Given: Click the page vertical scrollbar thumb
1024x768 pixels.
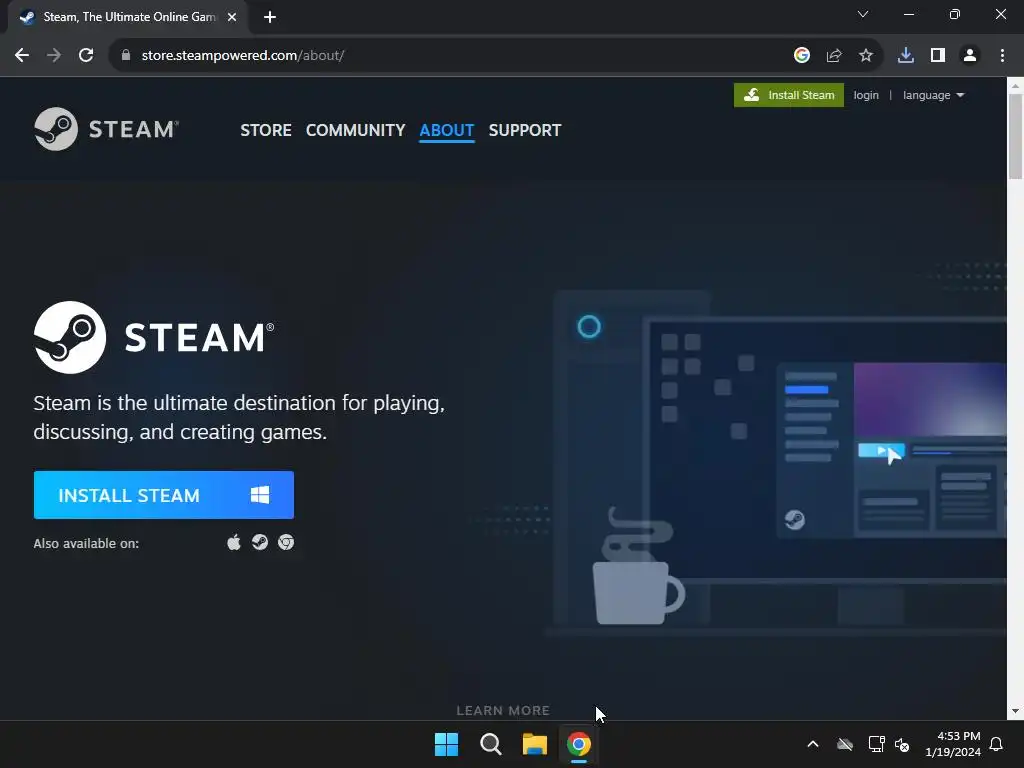Looking at the screenshot, I should coord(1016,136).
